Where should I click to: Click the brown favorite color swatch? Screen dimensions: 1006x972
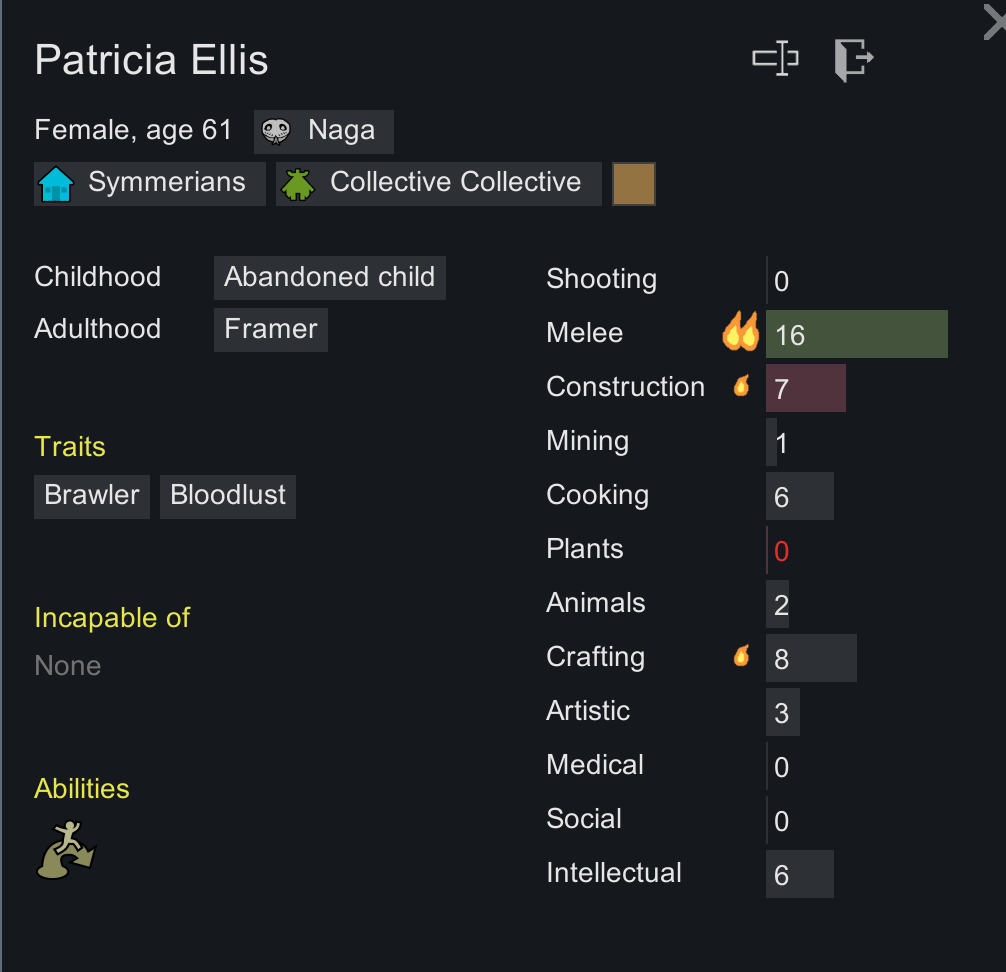point(634,184)
